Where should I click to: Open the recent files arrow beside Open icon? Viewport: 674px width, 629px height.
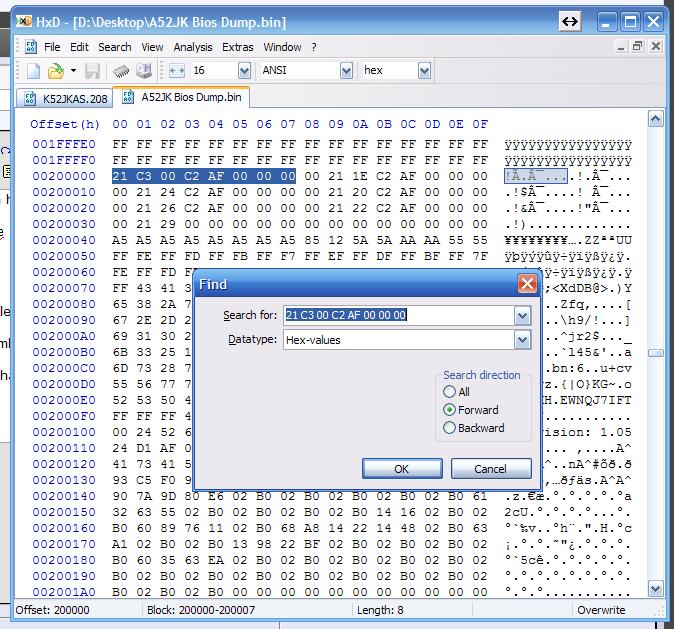74,71
